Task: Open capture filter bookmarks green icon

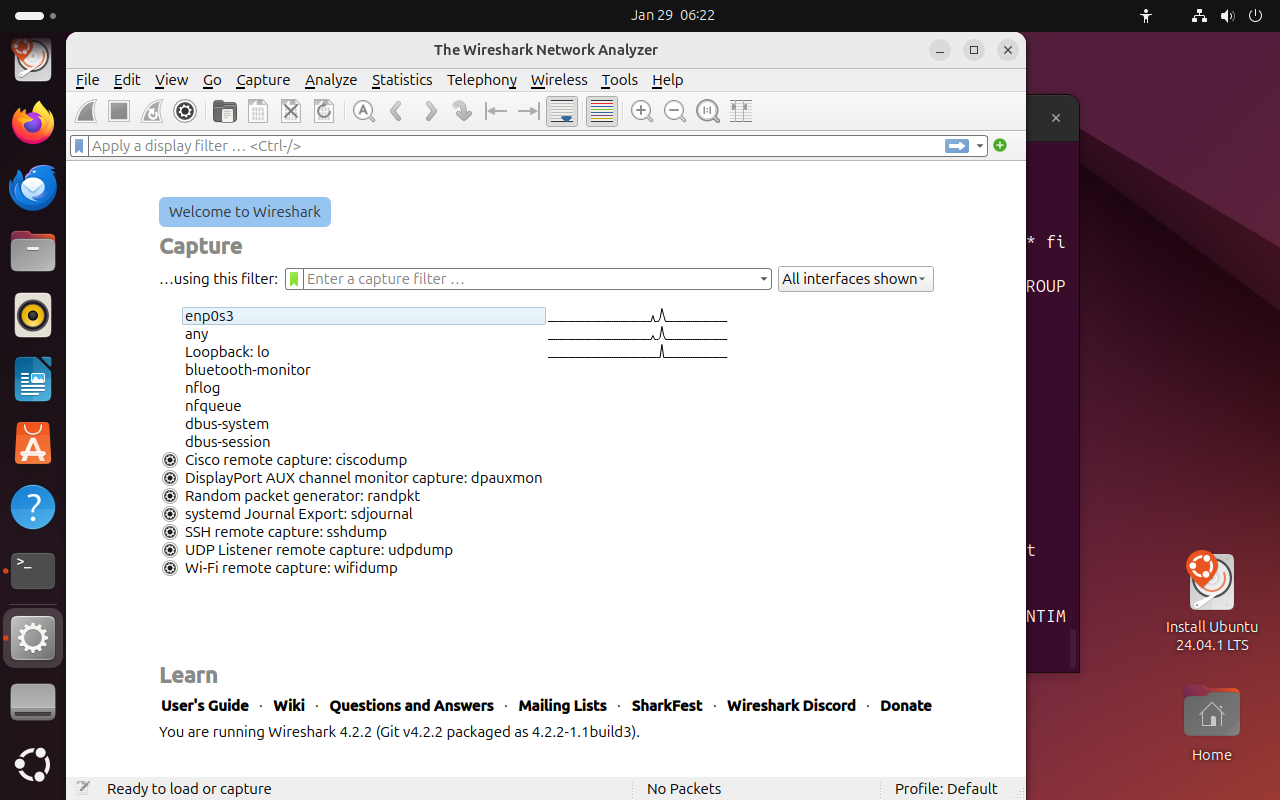Action: click(x=294, y=279)
